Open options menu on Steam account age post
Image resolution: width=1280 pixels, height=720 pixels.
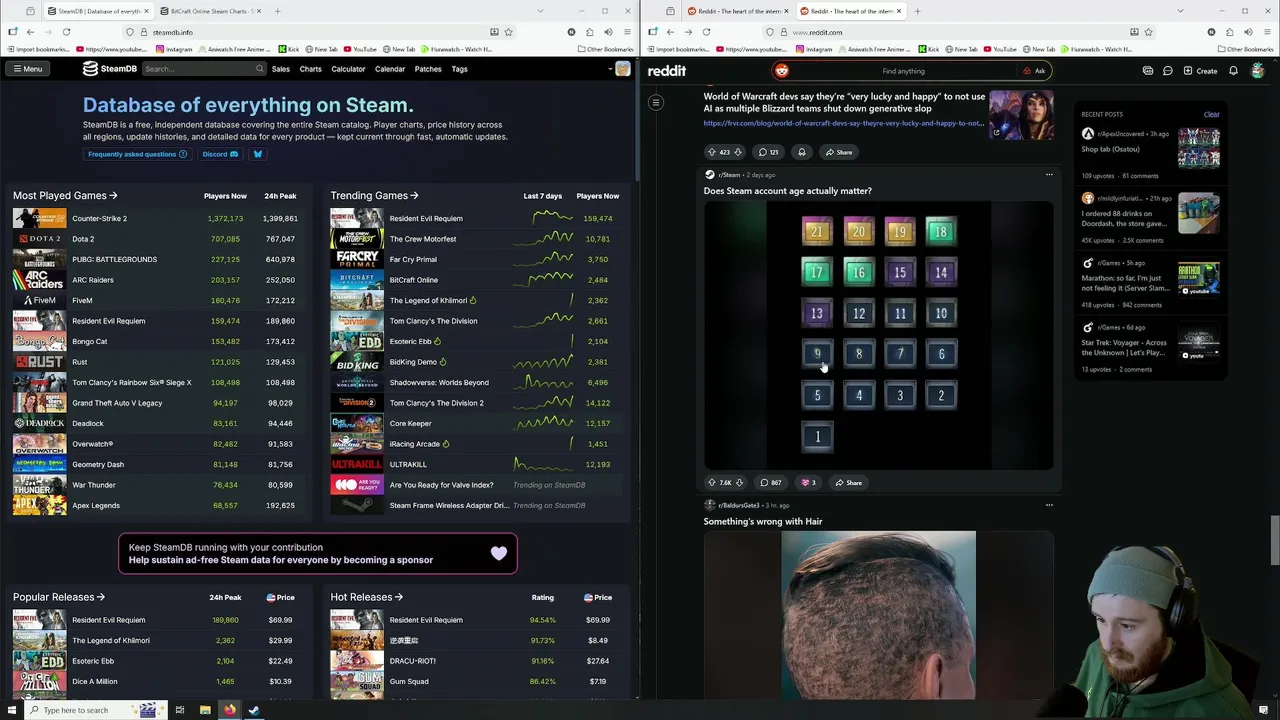1049,175
